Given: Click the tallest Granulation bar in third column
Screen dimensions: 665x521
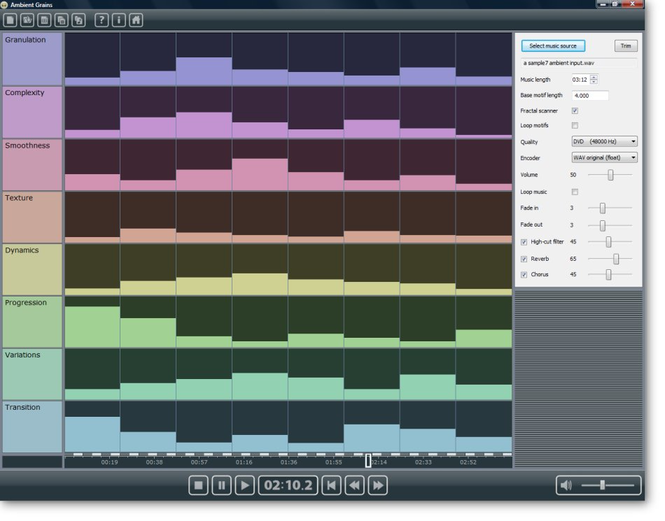Looking at the screenshot, I should pyautogui.click(x=204, y=71).
